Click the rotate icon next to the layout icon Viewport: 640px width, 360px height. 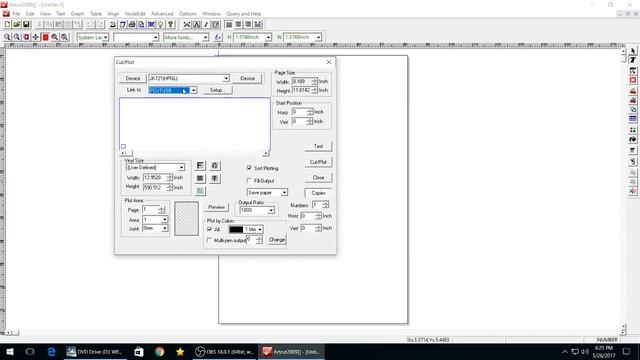[x=215, y=165]
